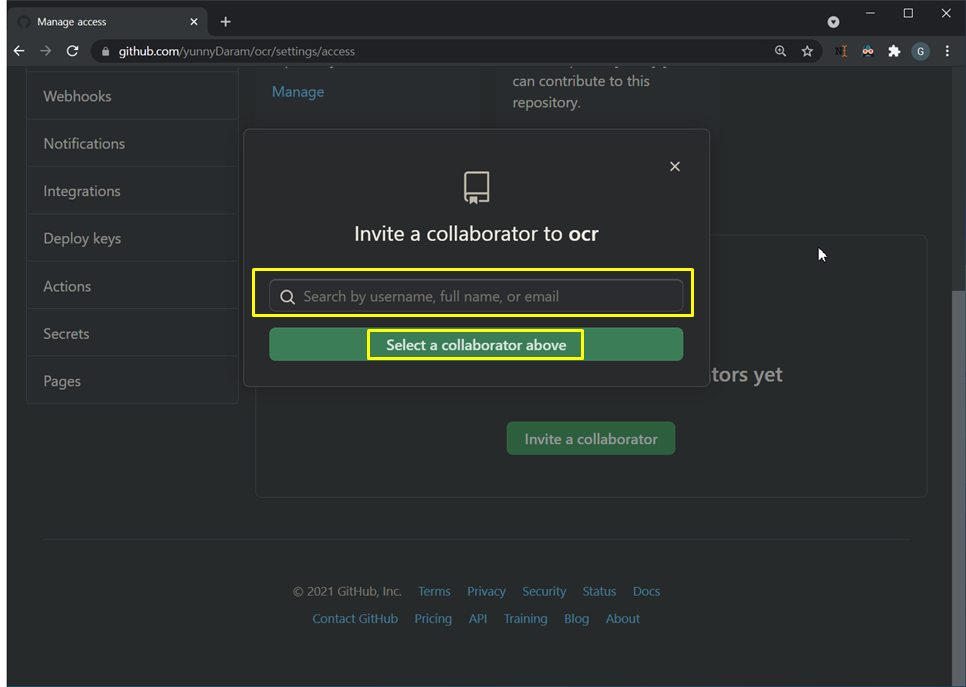966x687 pixels.
Task: Click the Select a collaborator above button
Action: coord(476,344)
